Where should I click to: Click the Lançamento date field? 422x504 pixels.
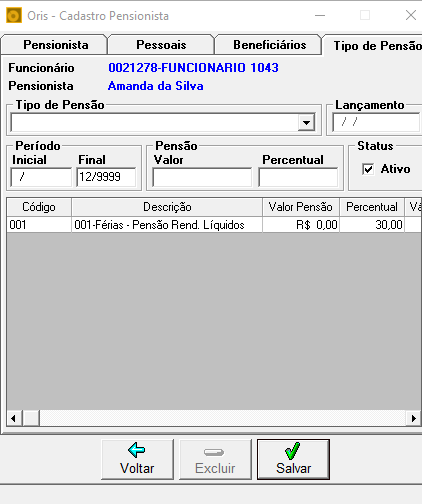click(377, 123)
